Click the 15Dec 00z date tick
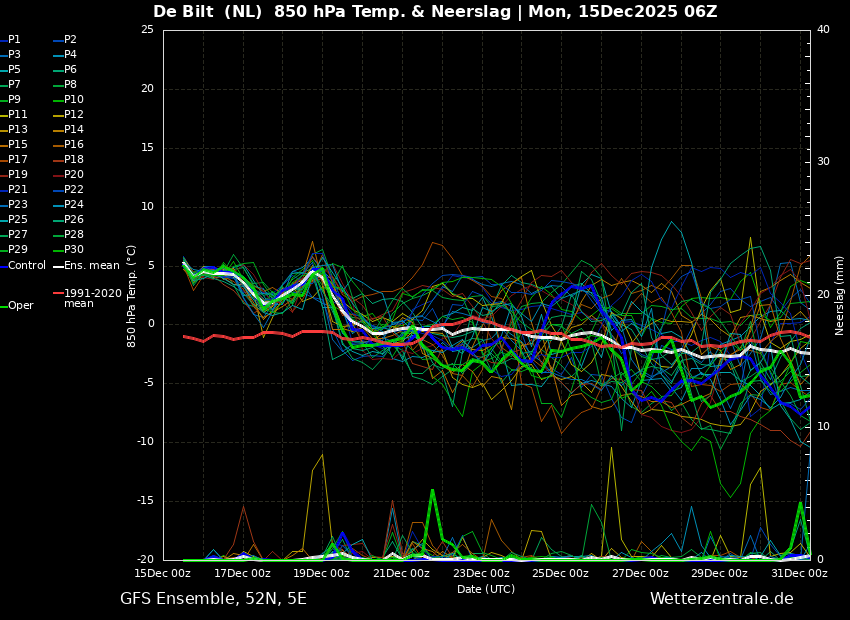Image resolution: width=850 pixels, height=620 pixels. click(x=163, y=573)
